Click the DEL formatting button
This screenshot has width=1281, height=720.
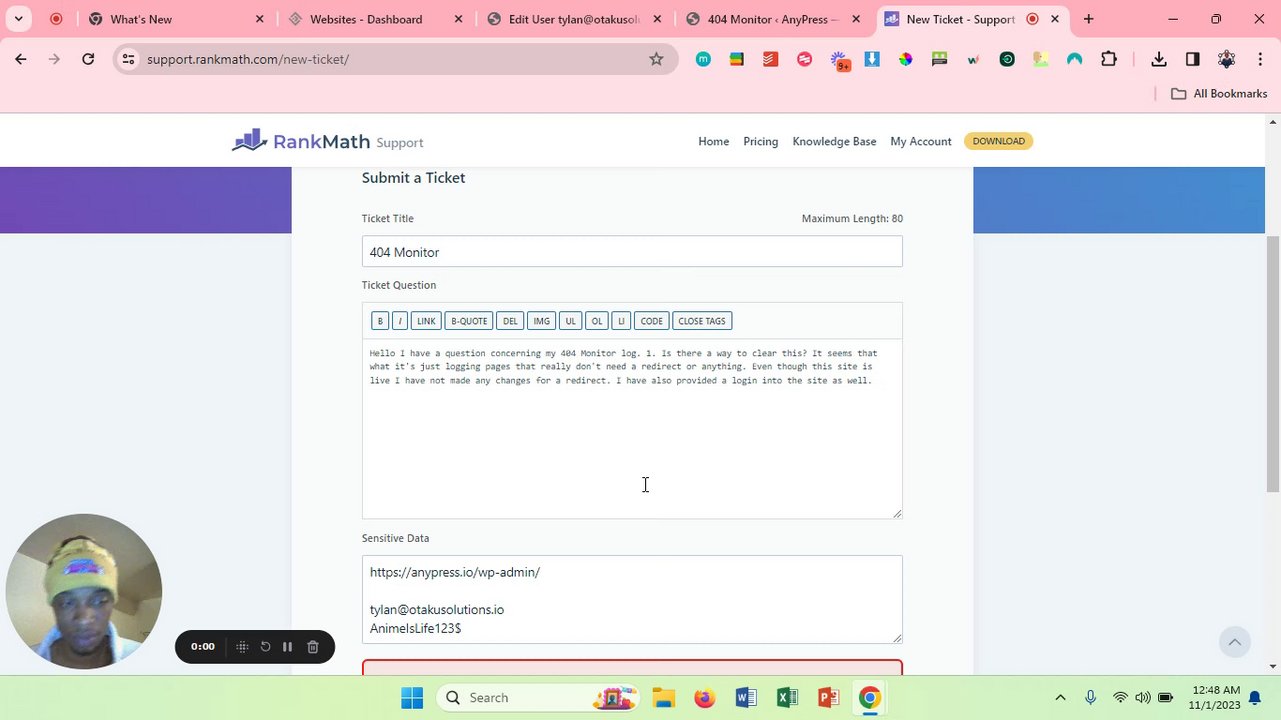510,321
